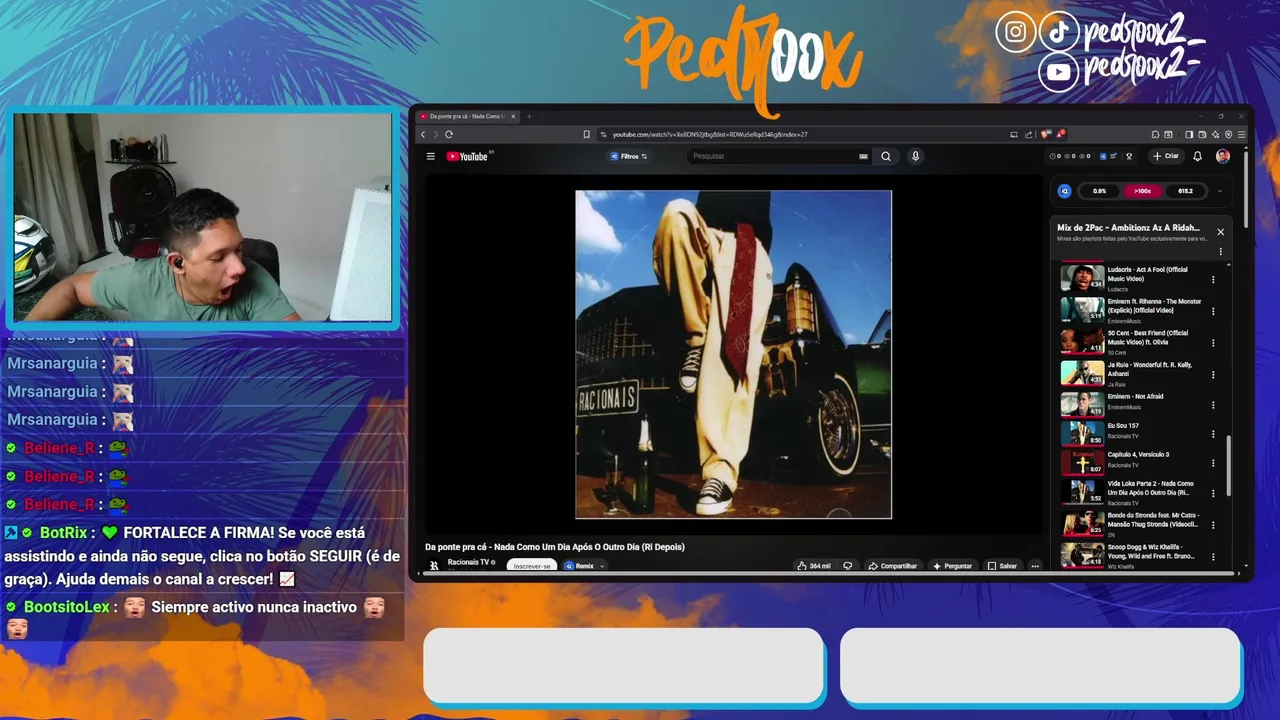Click the 0.9% stat badge
The width and height of the screenshot is (1280, 720).
click(1100, 191)
